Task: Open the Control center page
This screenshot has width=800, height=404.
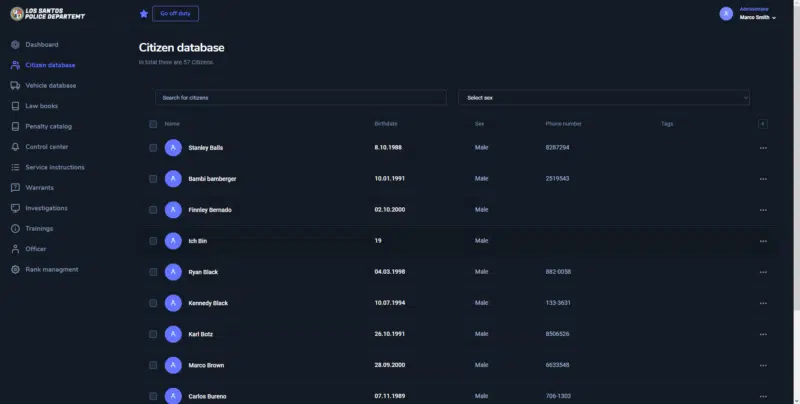Action: coord(46,147)
